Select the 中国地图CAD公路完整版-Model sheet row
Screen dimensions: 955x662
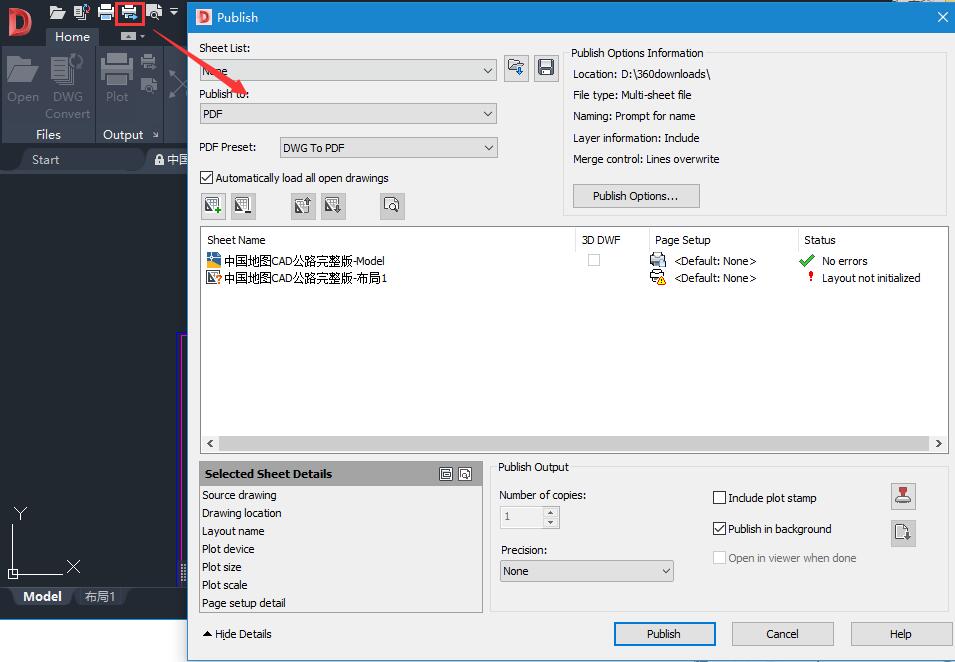click(x=296, y=261)
